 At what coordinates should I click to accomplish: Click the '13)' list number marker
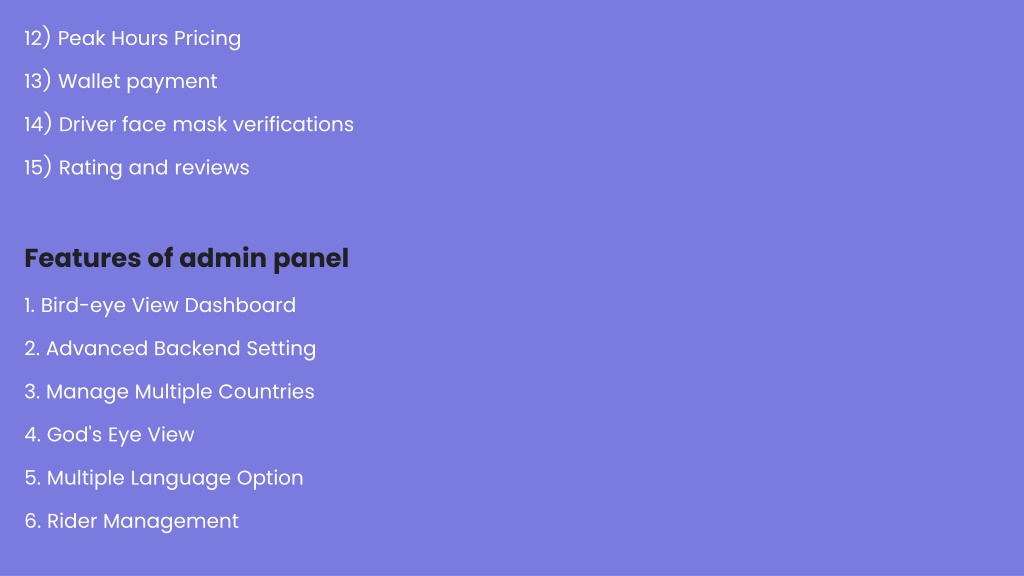37,81
